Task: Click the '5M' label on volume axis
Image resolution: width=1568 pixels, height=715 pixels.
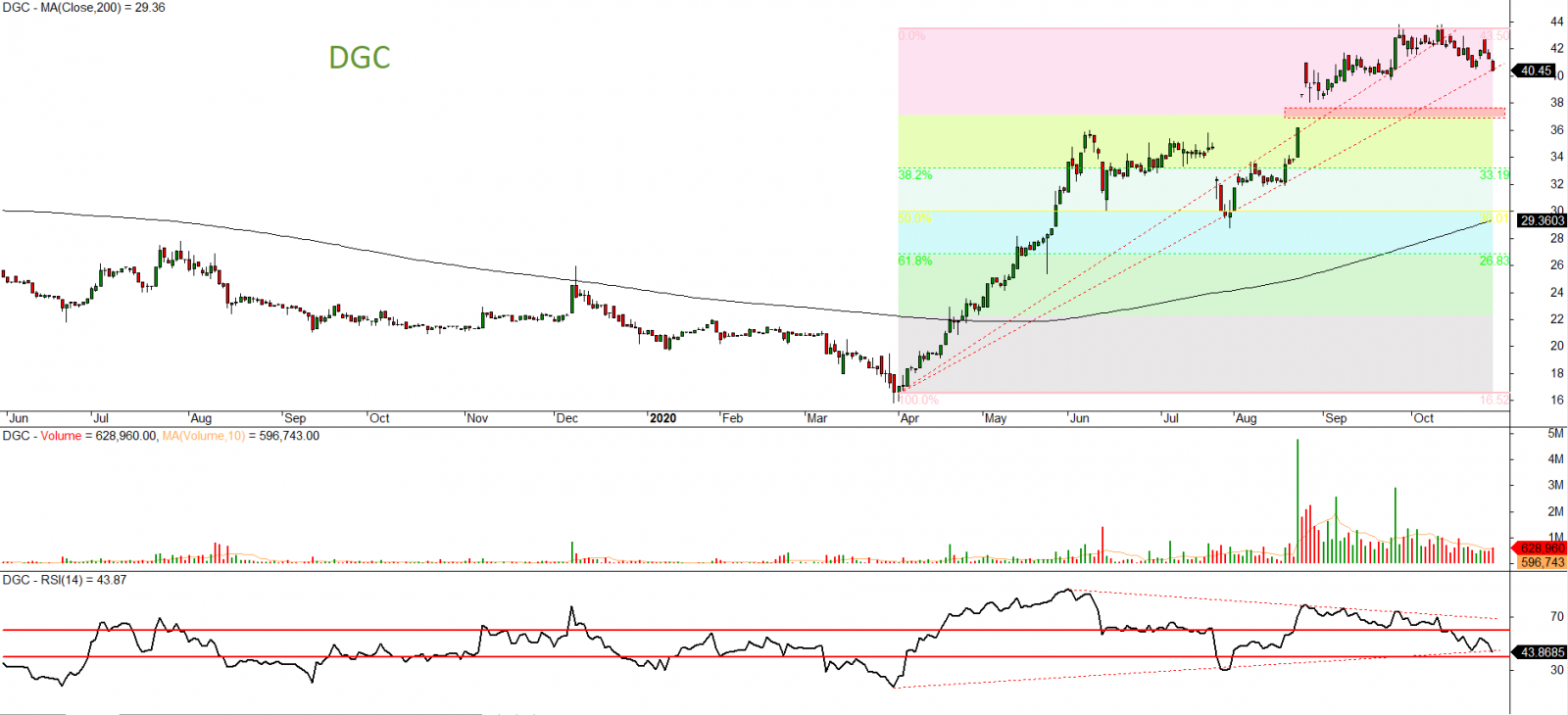Action: tap(1555, 433)
